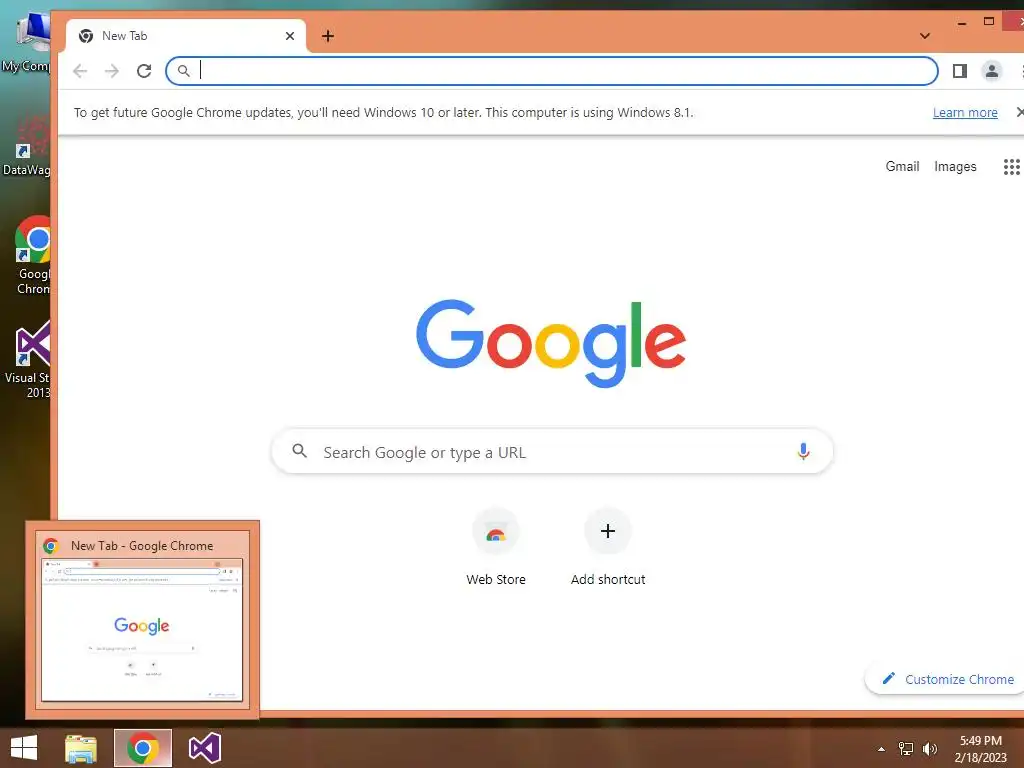Open the tab search dropdown chevron
This screenshot has width=1024, height=768.
click(925, 36)
